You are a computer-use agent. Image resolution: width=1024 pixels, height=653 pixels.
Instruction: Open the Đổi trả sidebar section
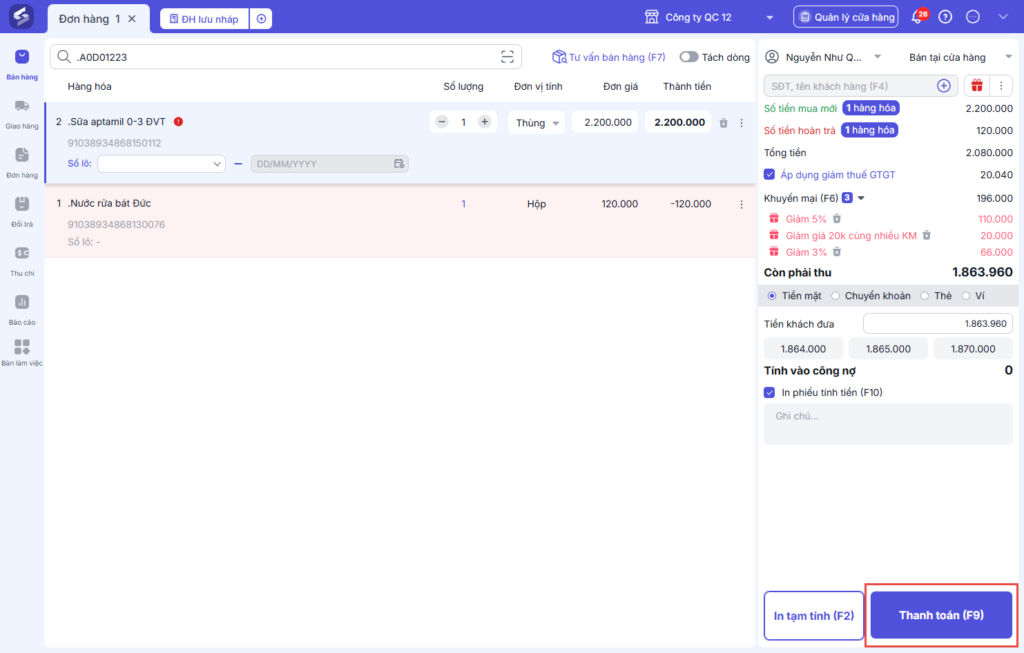[22, 212]
